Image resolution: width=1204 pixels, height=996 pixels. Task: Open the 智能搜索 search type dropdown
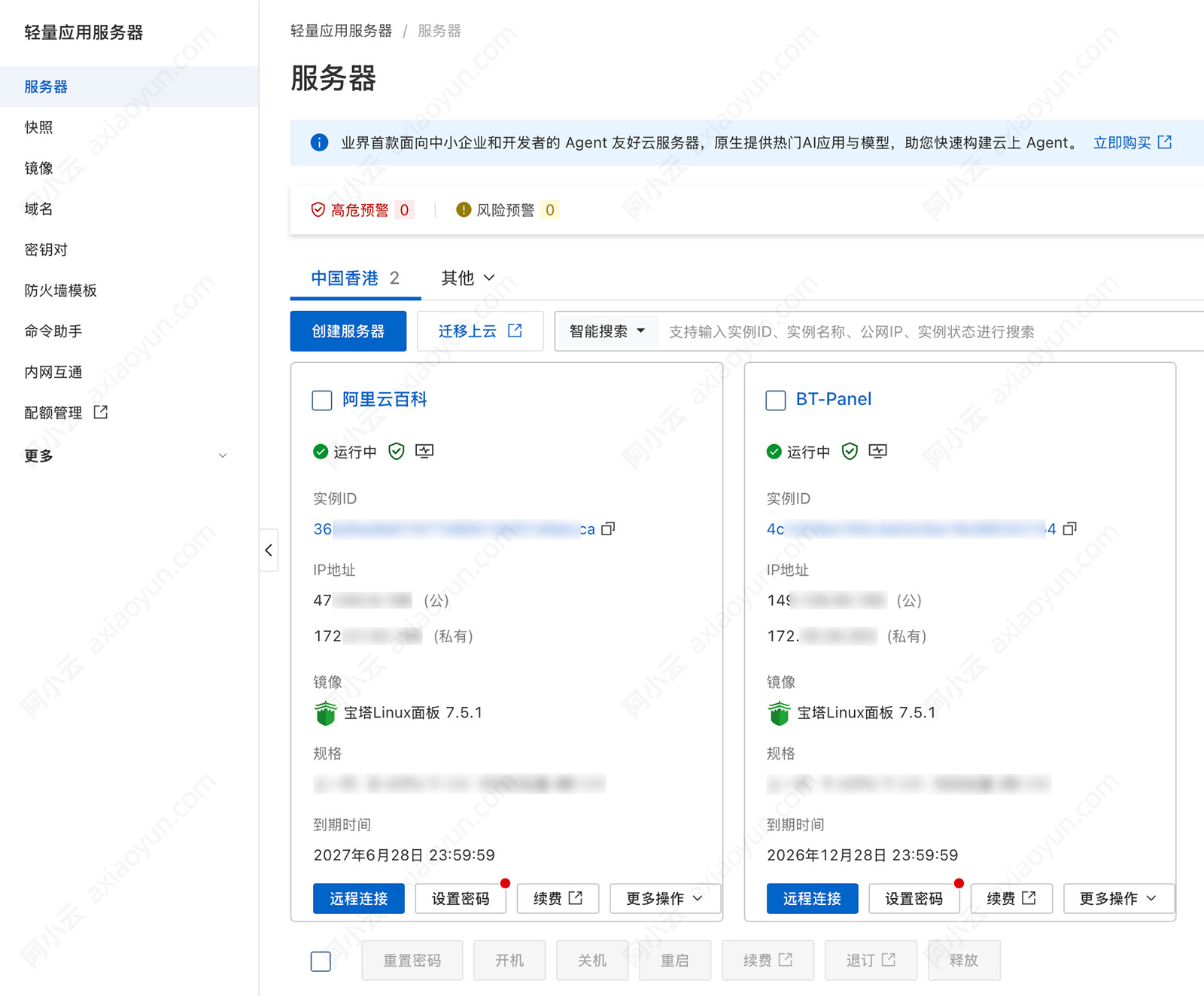[607, 331]
